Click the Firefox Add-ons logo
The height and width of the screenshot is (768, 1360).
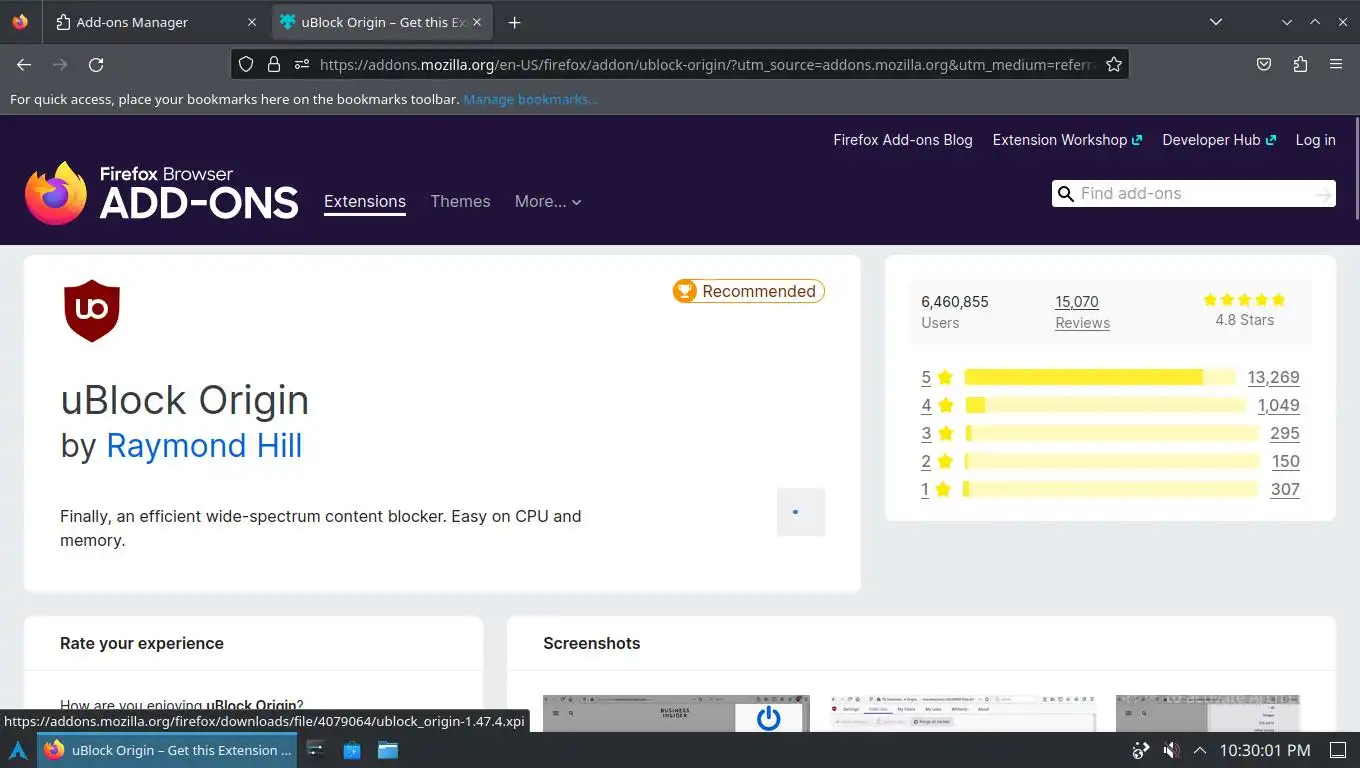(162, 193)
